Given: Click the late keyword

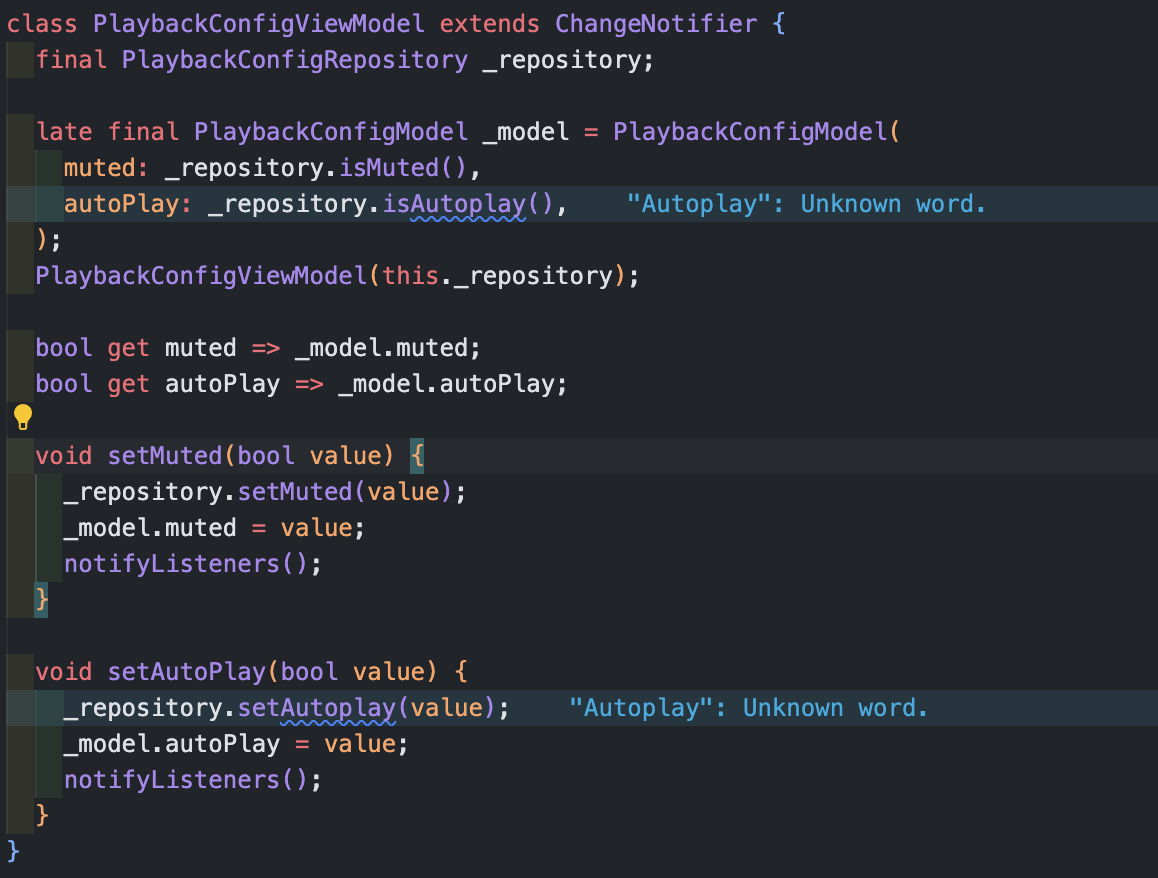Looking at the screenshot, I should pyautogui.click(x=64, y=131).
